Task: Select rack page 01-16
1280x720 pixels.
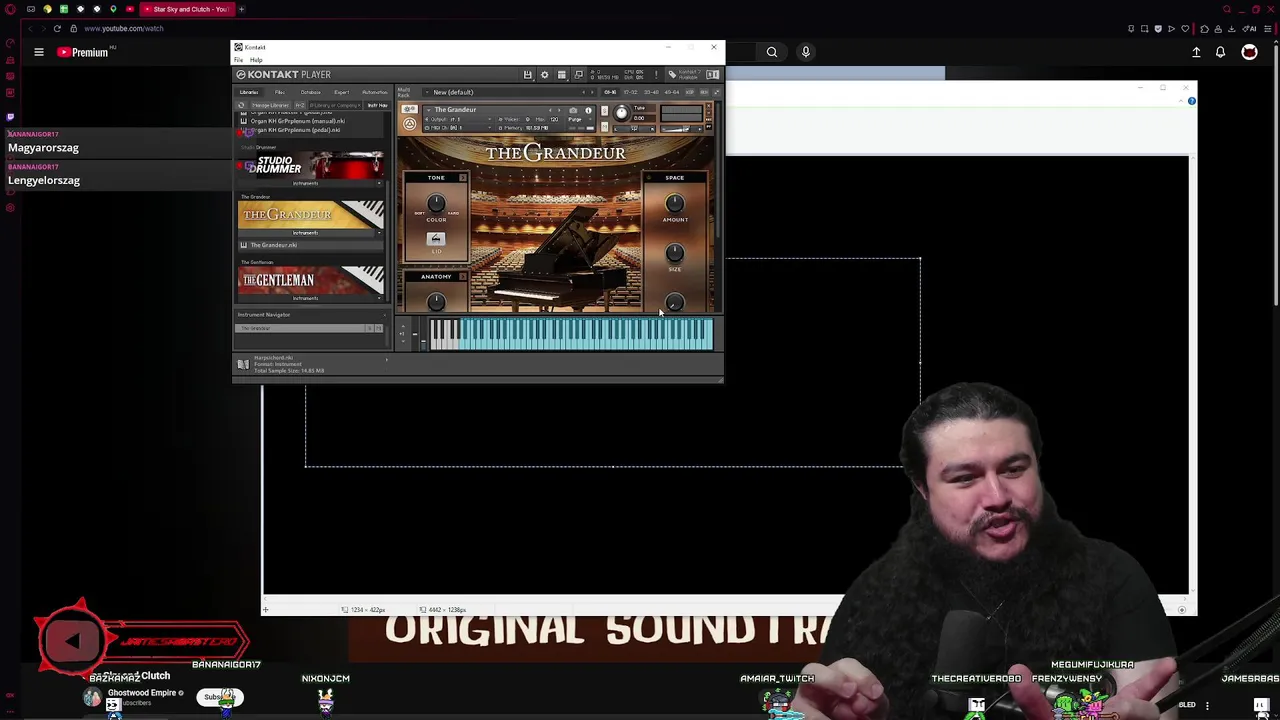Action: (610, 92)
